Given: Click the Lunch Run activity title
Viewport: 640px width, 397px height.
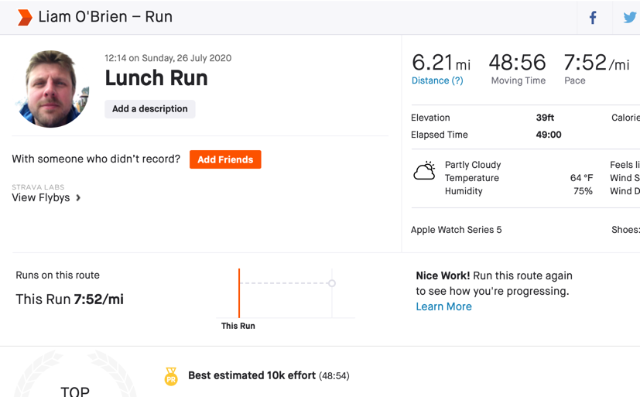Looking at the screenshot, I should 156,78.
